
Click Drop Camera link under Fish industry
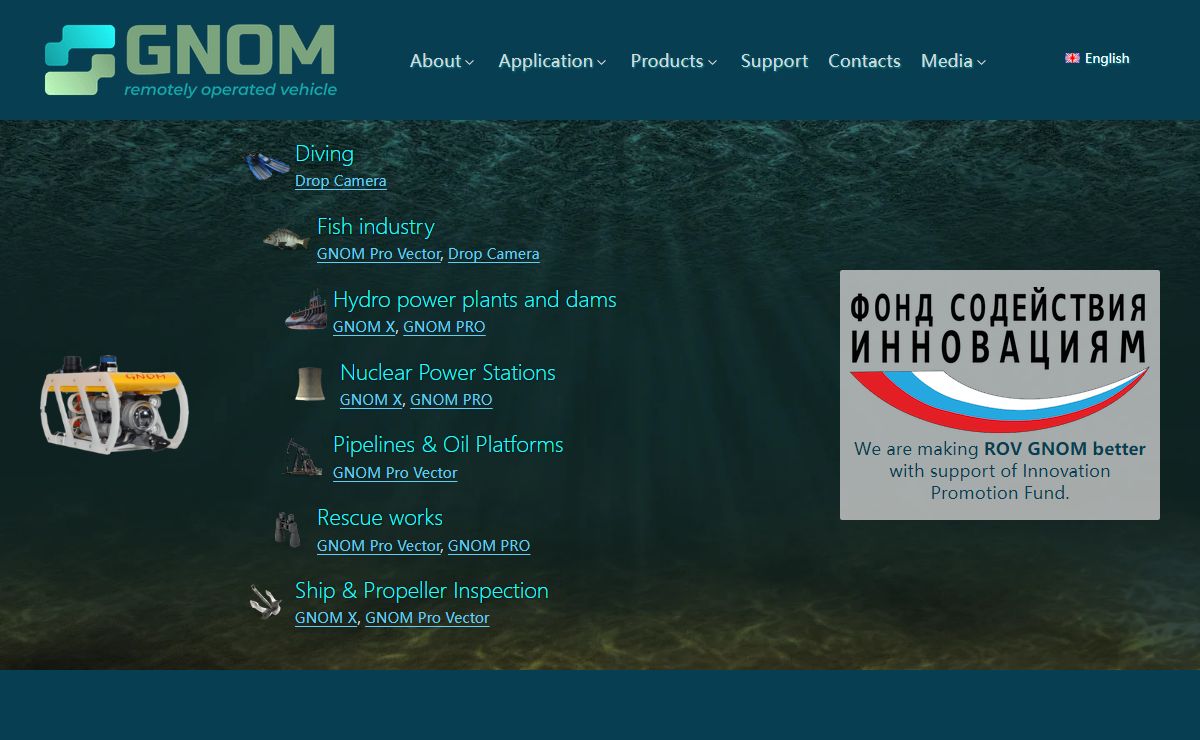(493, 254)
